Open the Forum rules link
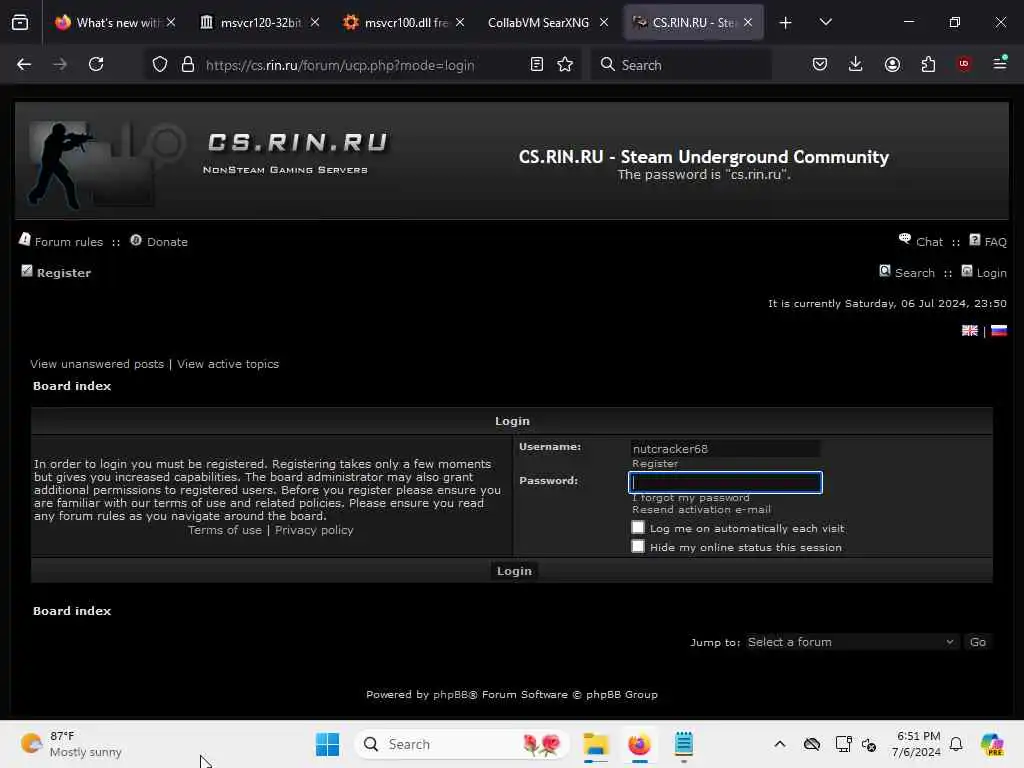1024x768 pixels. coord(69,242)
